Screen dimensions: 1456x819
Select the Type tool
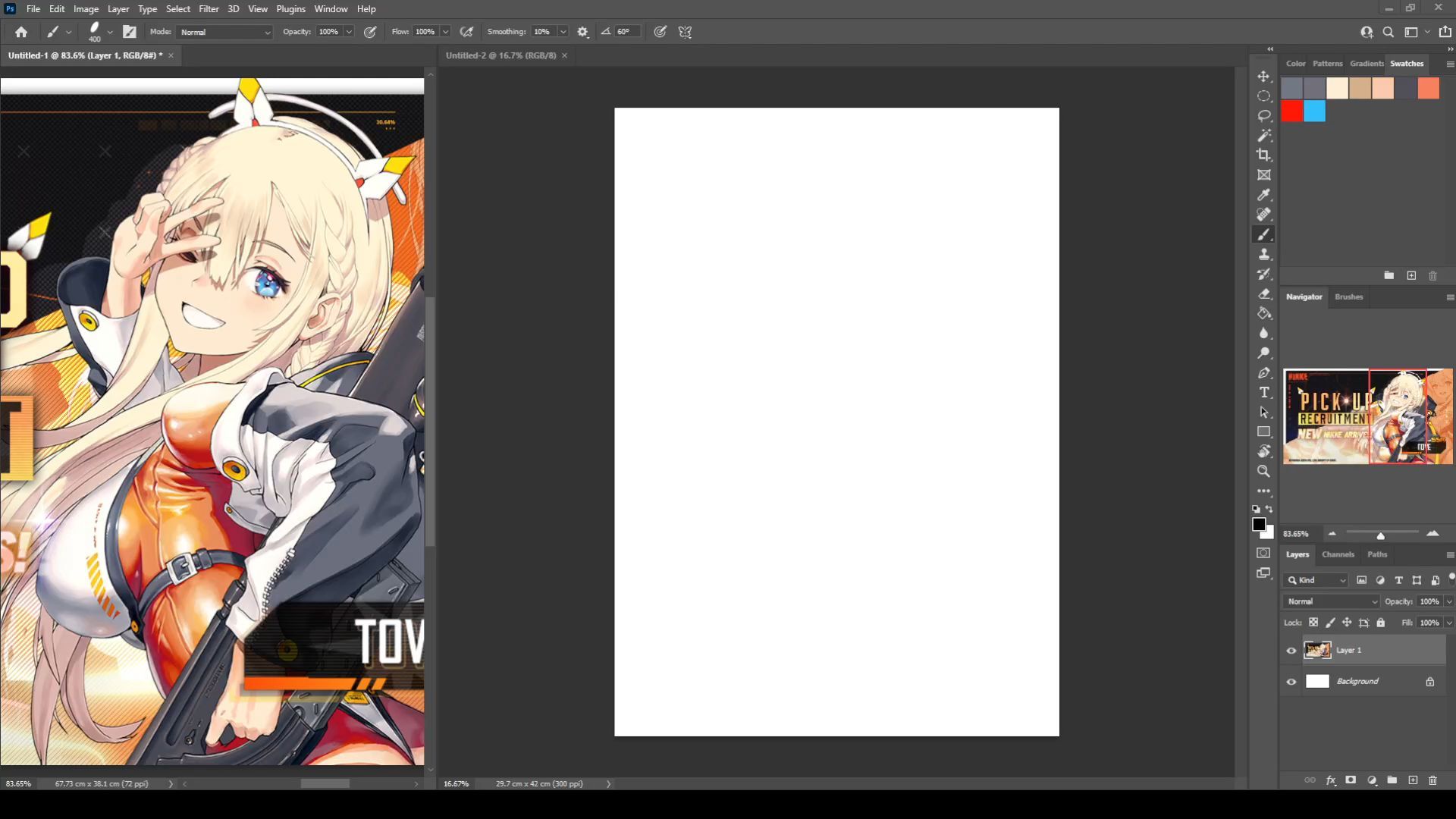pyautogui.click(x=1263, y=392)
